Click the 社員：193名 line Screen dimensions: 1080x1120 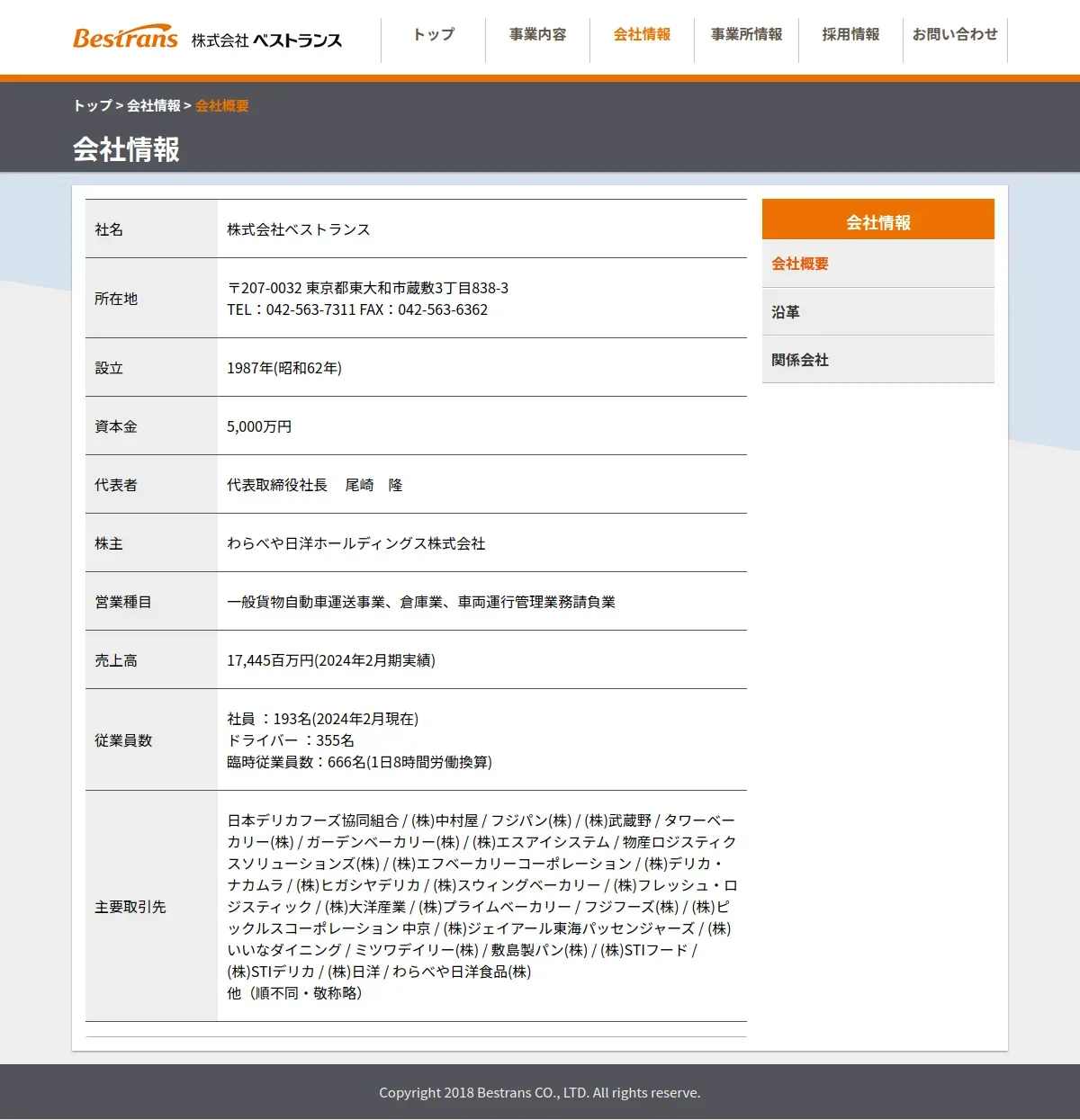click(322, 719)
